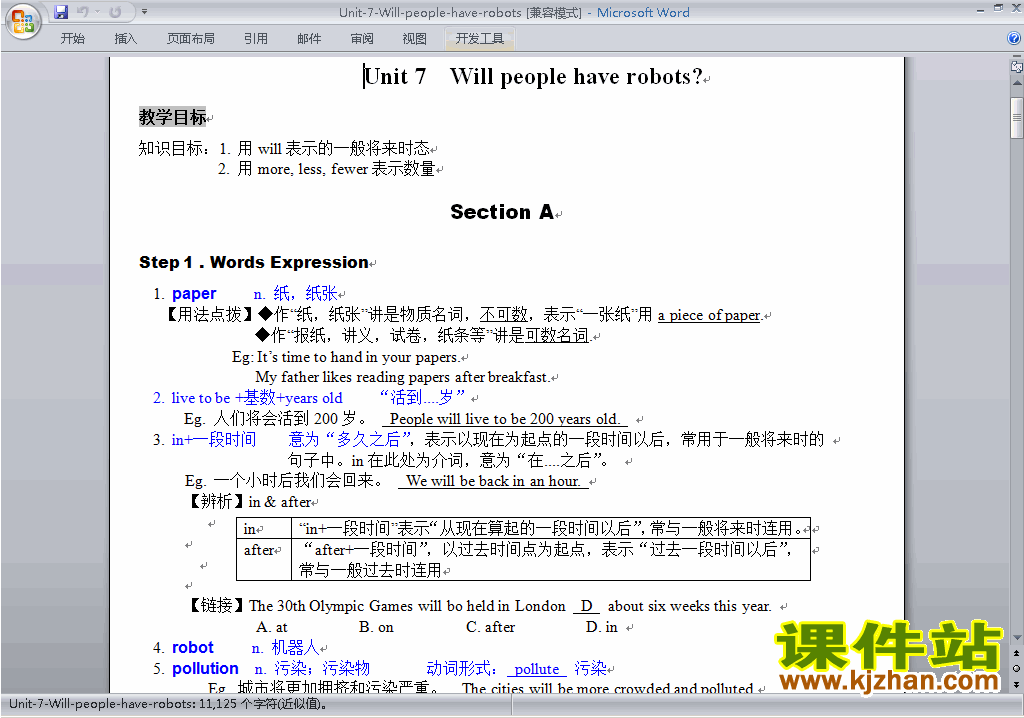Click the vertical scrollbar thumb

[x=1017, y=118]
